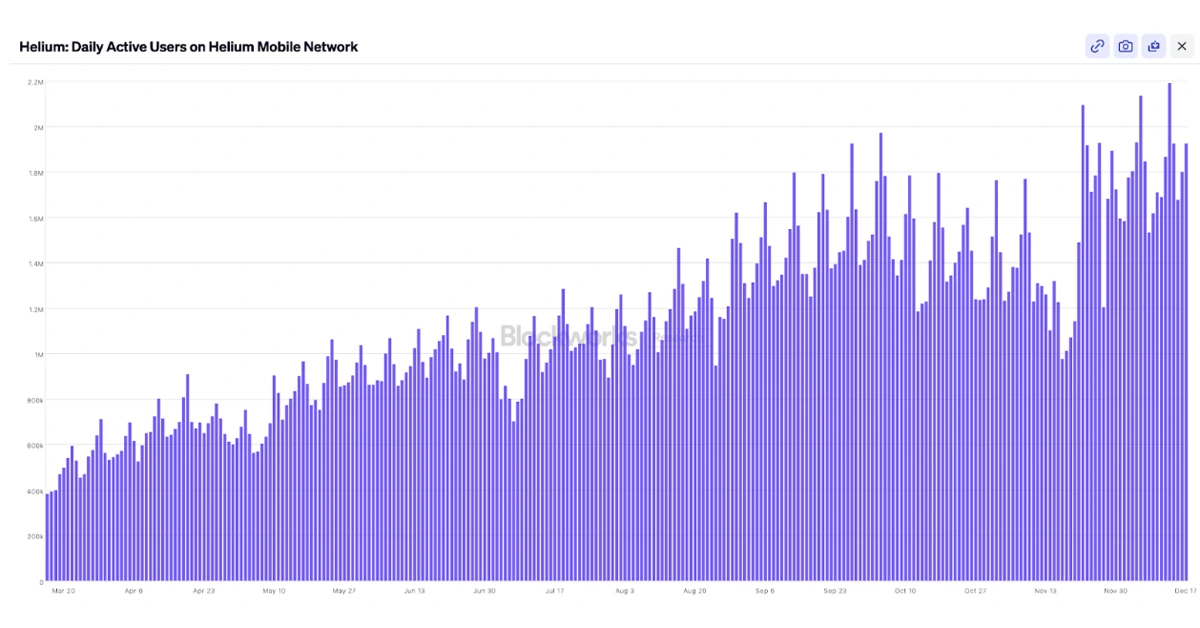Click the May 10 x-axis label
Screen dimensions: 1200x628
(274, 591)
